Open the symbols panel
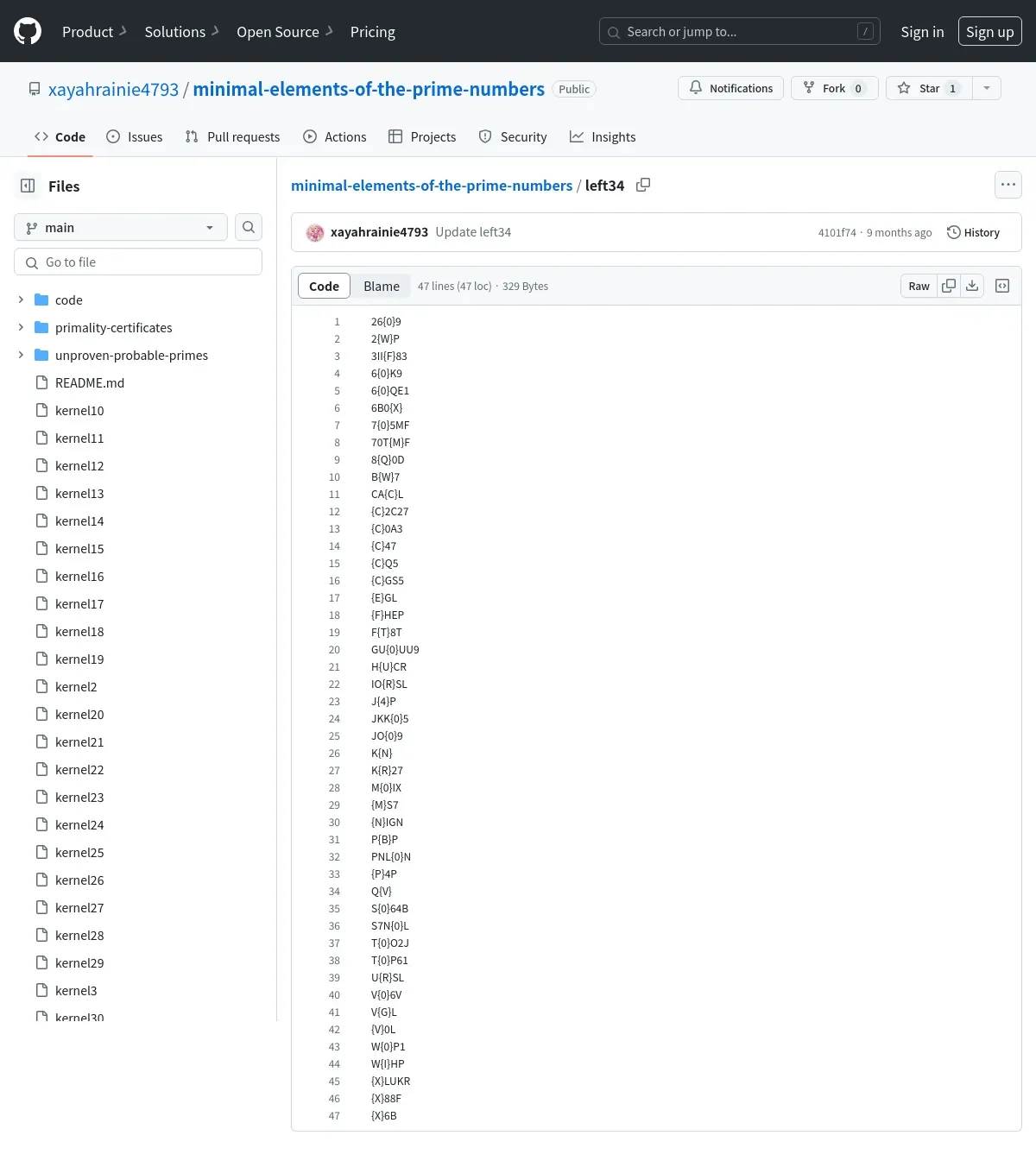 [1002, 286]
